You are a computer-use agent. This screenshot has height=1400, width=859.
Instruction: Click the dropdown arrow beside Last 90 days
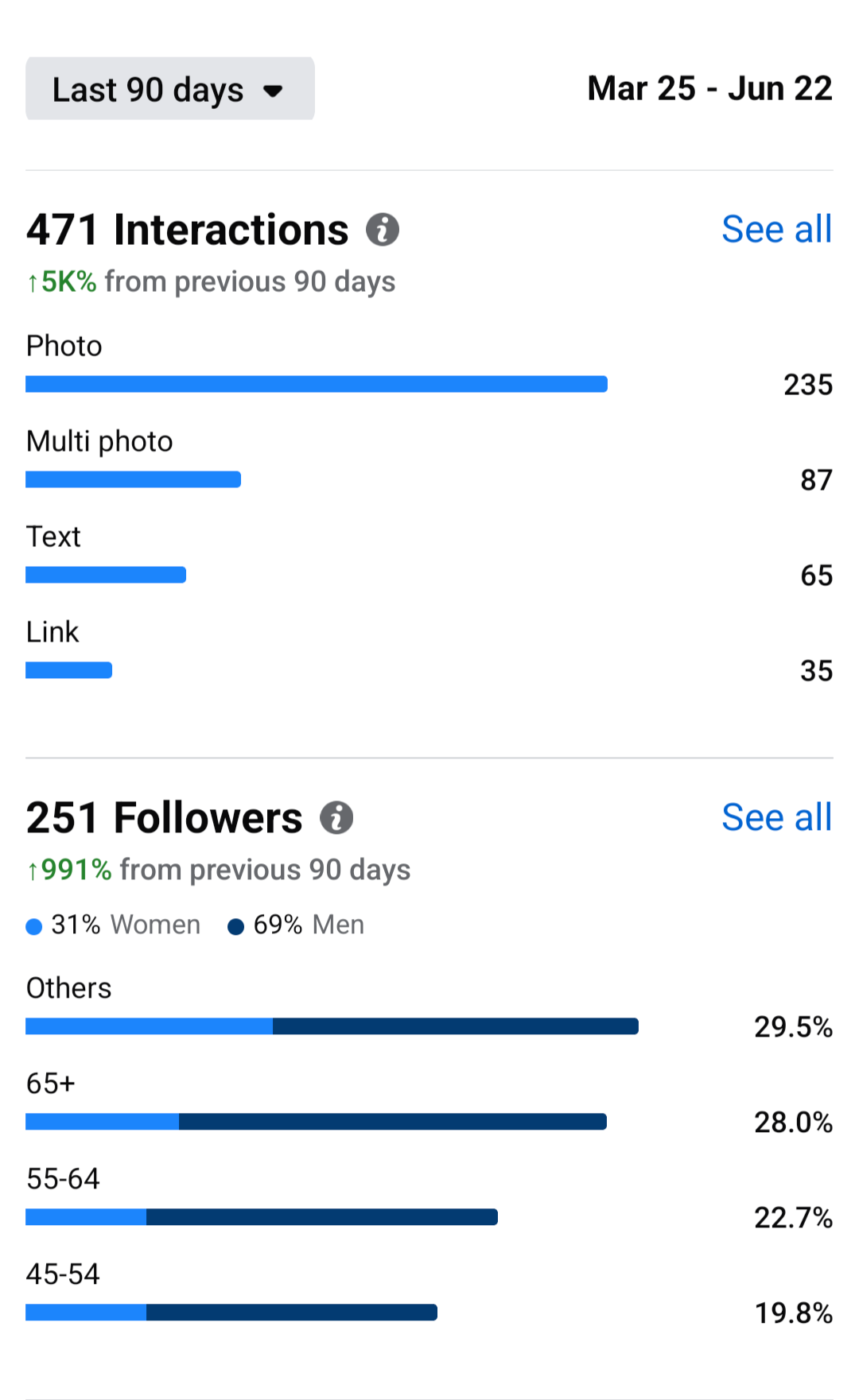point(273,91)
